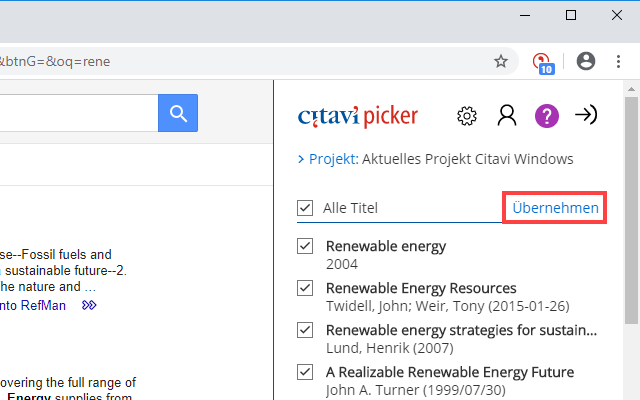Screen dimensions: 640x400
Task: Deselect A Realizable Renewable Energy Future
Action: tap(305, 372)
